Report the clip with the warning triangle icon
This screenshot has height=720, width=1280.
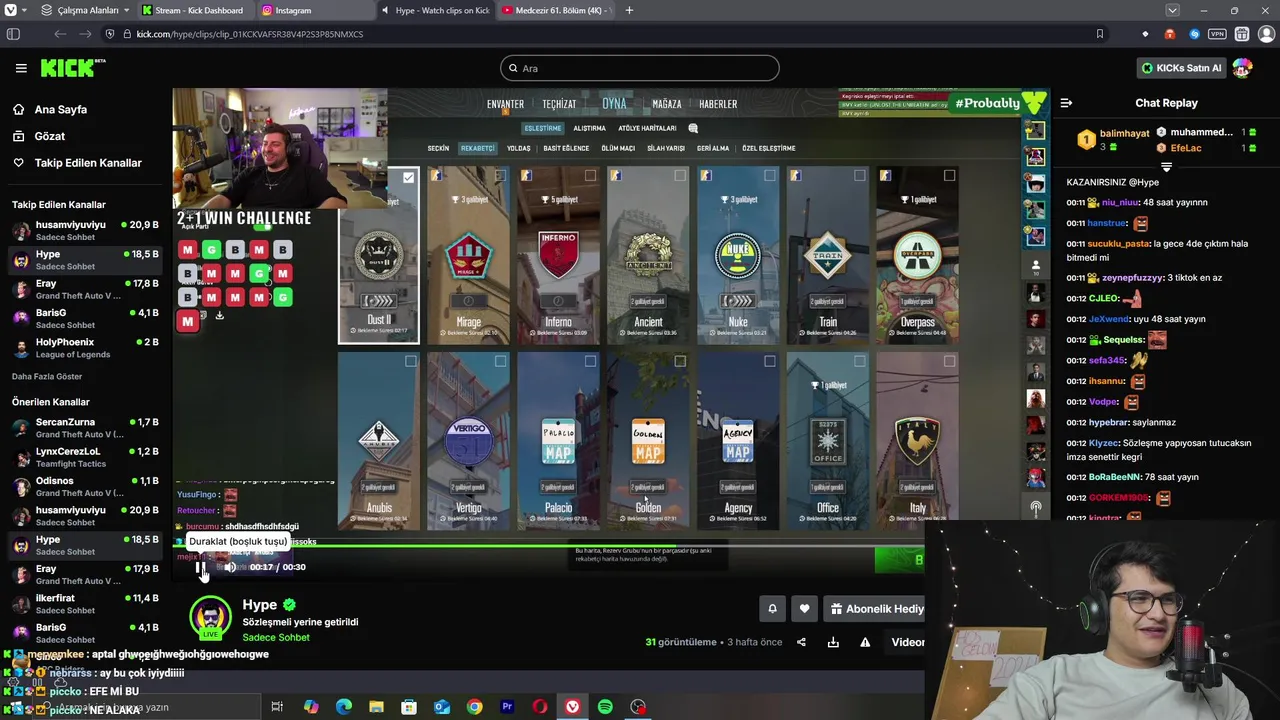point(865,642)
